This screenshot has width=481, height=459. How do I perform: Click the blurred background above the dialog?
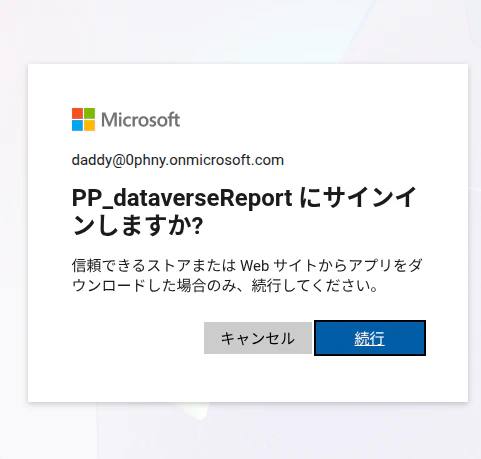[x=240, y=32]
